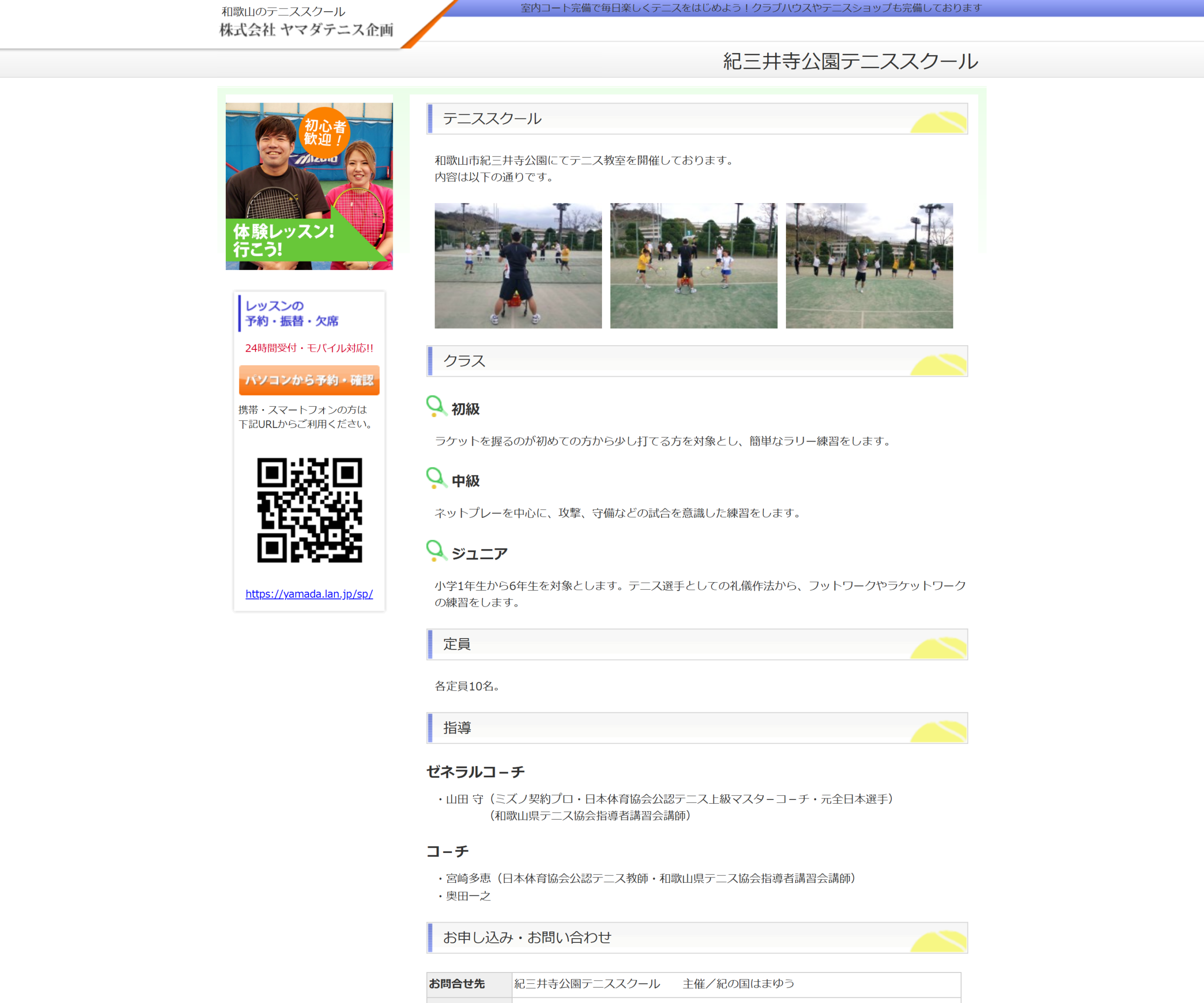Open the middle tennis lesson photo
Screen dimensions: 1204x1003
click(x=694, y=265)
